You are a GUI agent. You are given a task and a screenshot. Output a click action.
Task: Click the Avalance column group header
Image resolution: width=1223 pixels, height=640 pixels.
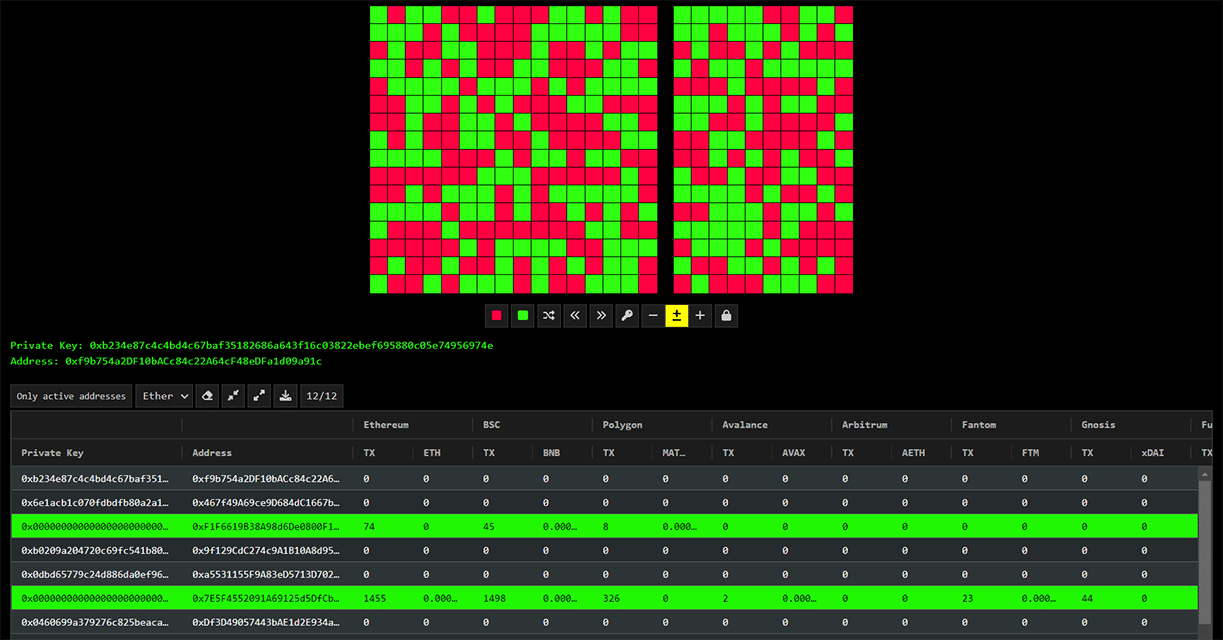point(772,425)
